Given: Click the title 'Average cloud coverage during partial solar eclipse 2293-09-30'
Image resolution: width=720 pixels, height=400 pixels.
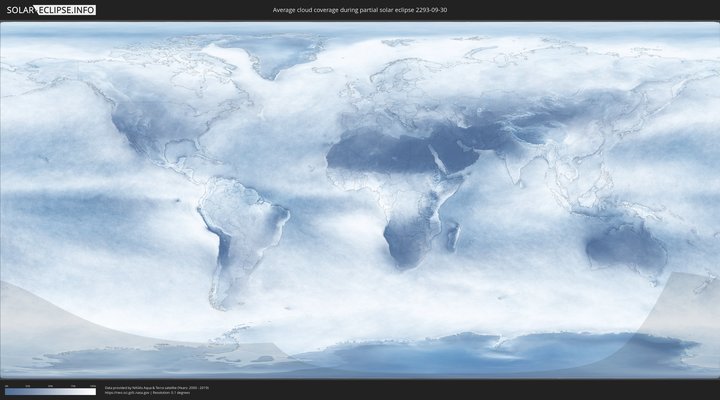Looking at the screenshot, I should click(x=360, y=10).
